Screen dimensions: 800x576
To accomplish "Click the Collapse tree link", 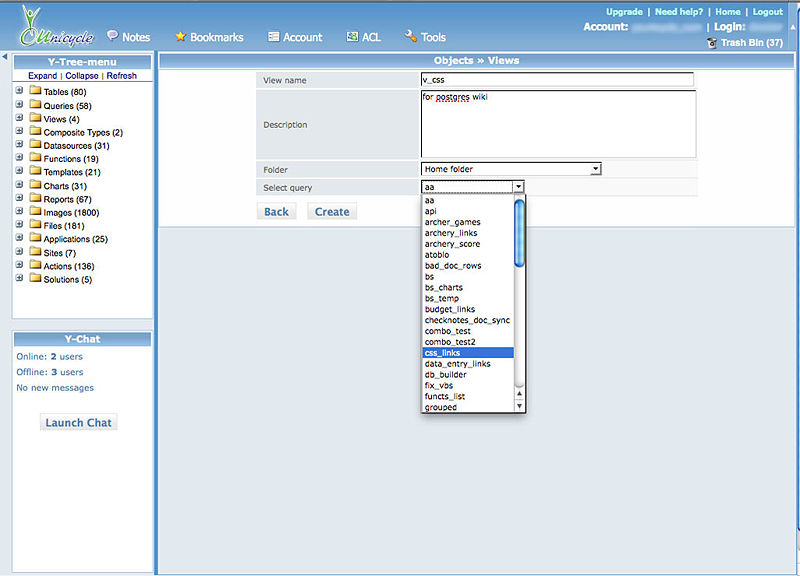I will coord(82,76).
